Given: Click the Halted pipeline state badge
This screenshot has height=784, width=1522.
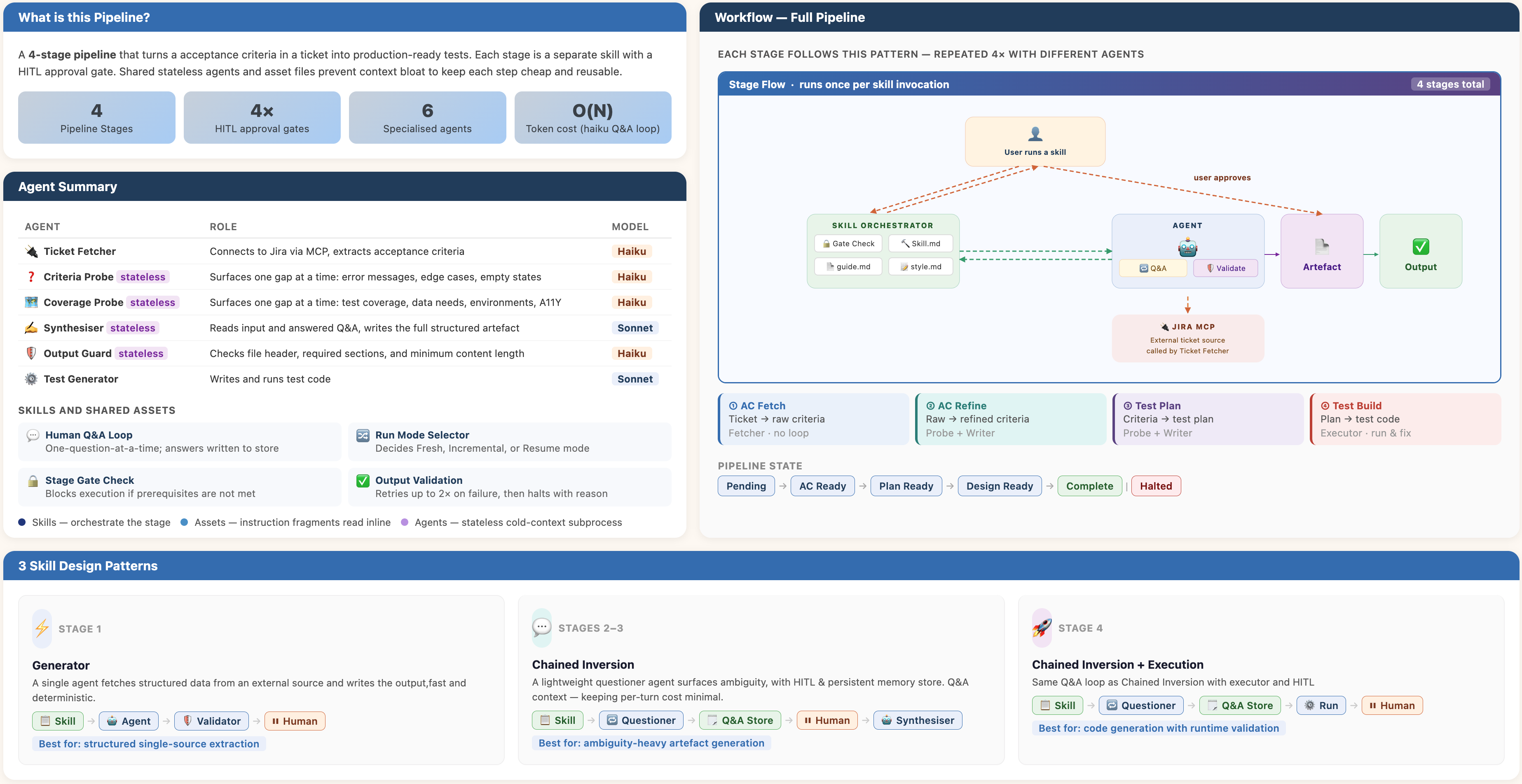Looking at the screenshot, I should pos(1156,486).
